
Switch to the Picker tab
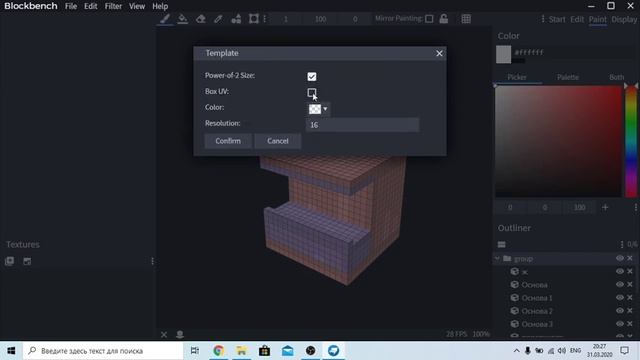(x=517, y=77)
